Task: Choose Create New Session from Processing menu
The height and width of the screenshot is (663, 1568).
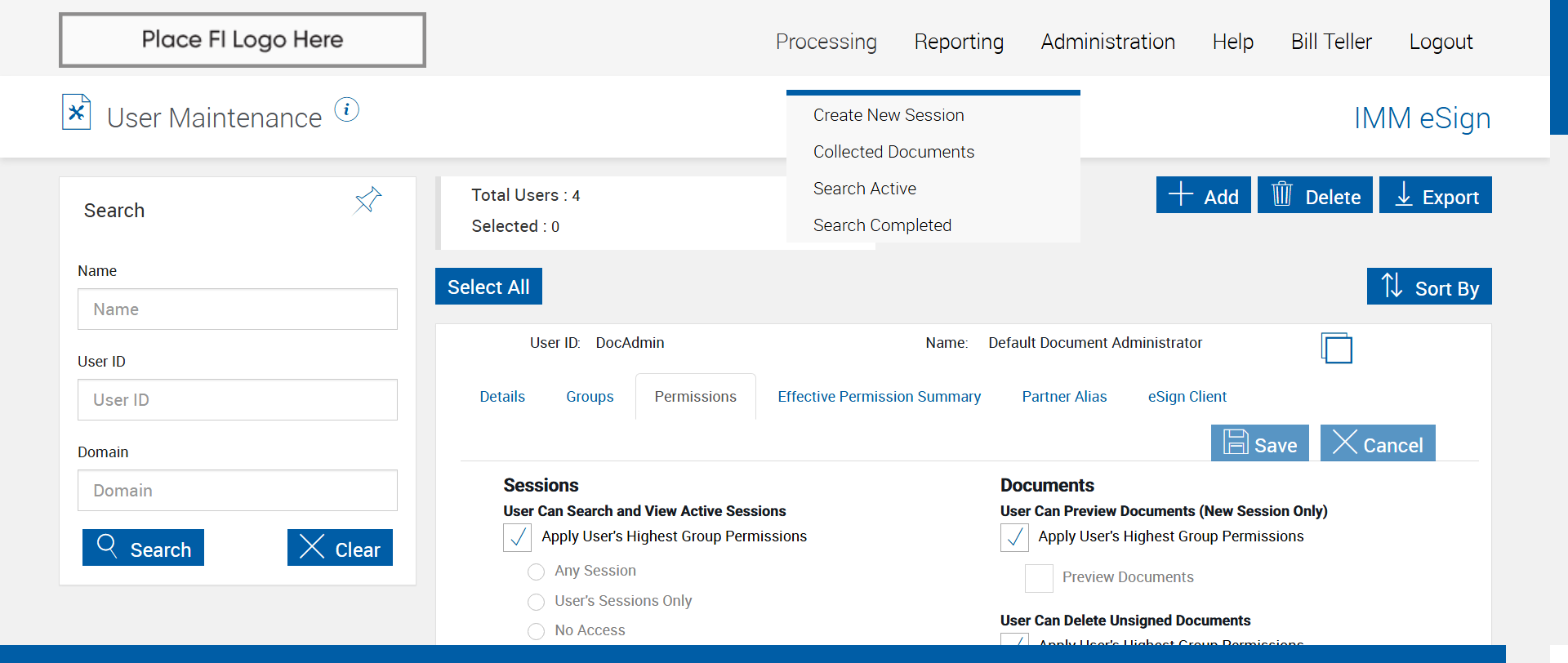Action: [x=889, y=115]
